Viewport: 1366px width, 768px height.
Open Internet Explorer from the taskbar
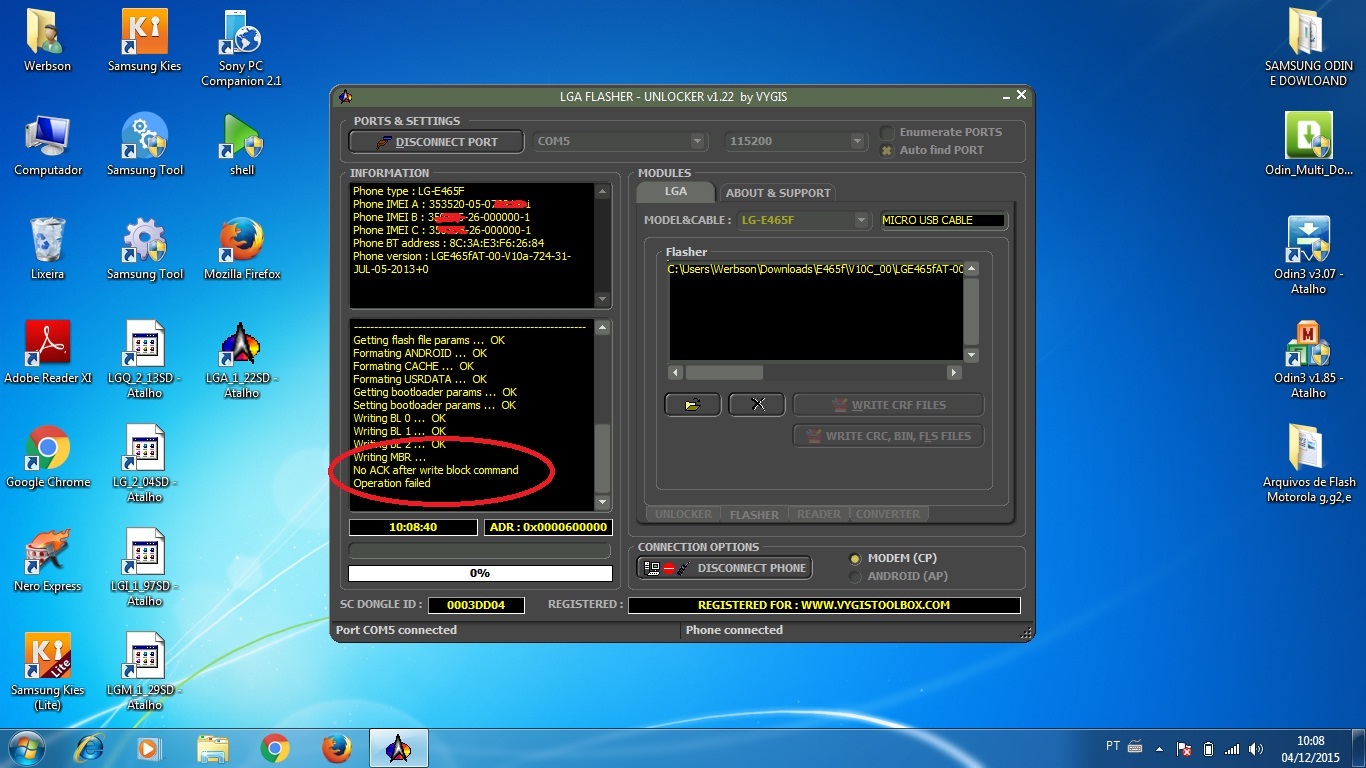[89, 748]
